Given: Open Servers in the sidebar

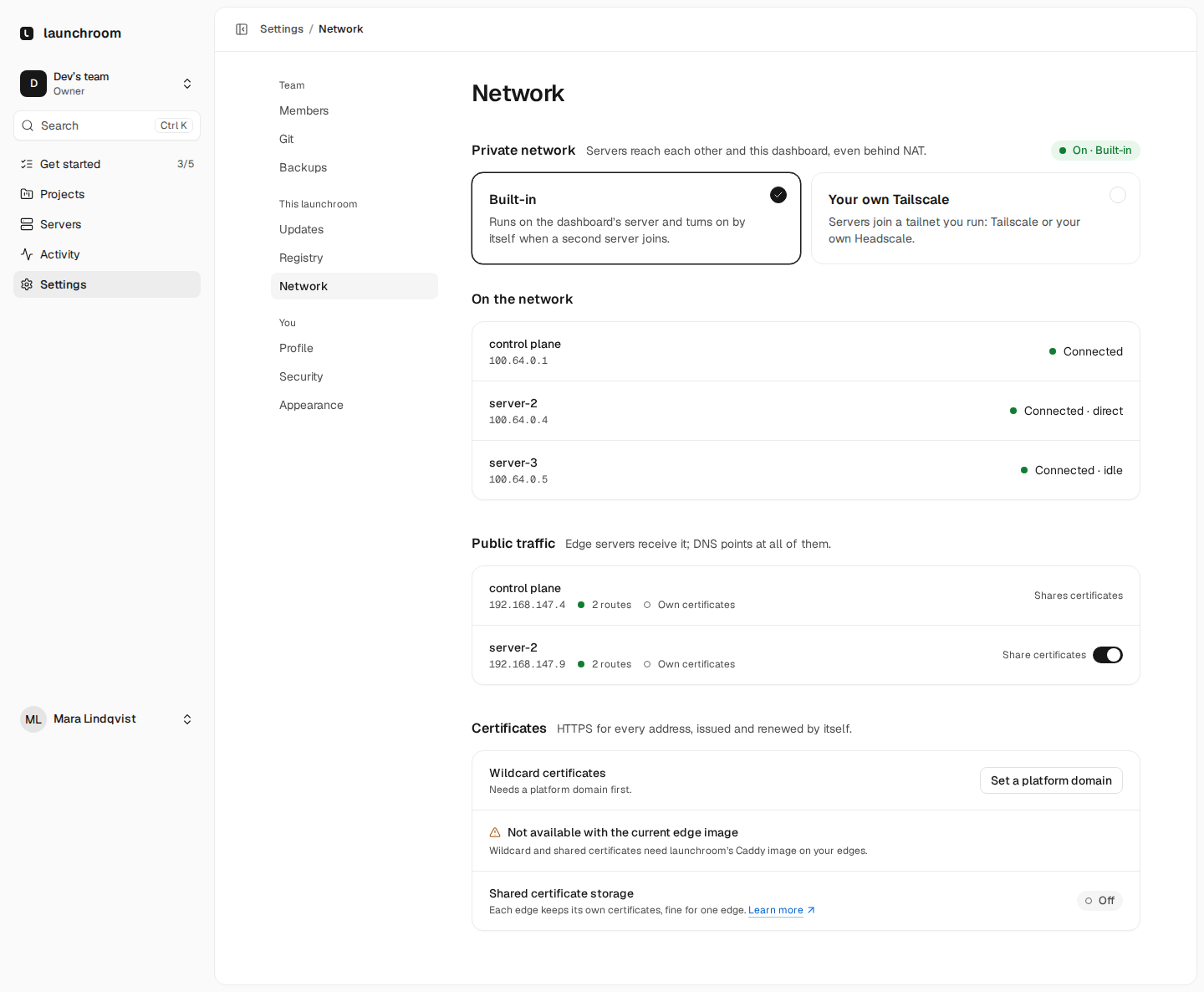Looking at the screenshot, I should pos(107,224).
